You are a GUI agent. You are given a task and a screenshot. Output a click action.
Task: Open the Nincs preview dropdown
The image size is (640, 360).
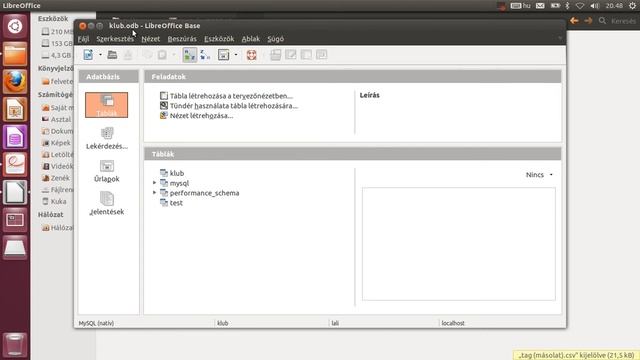point(539,175)
